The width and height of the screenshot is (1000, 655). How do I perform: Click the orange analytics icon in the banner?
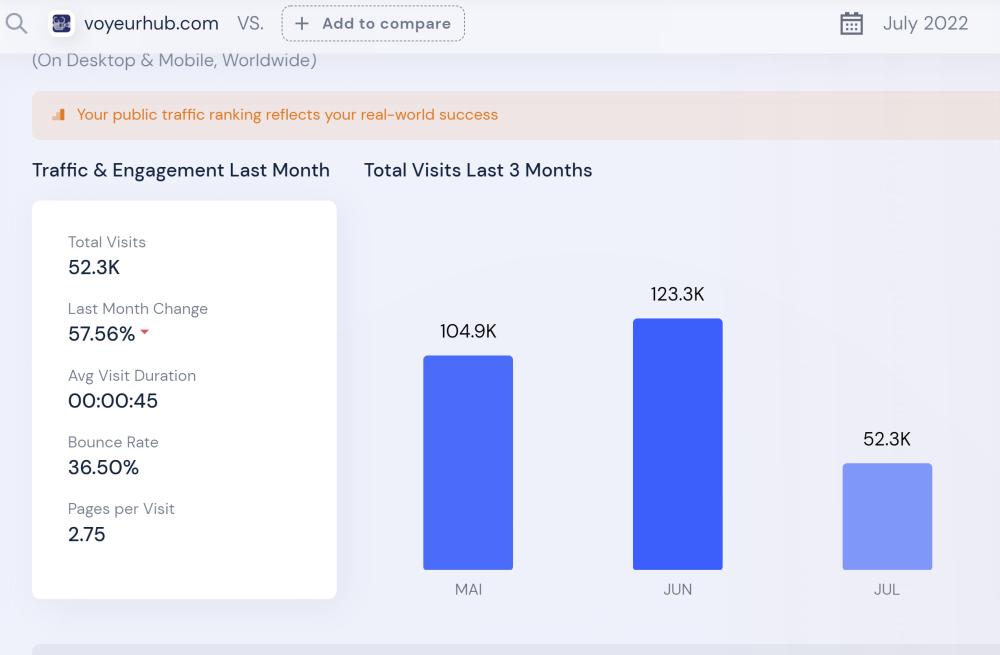click(58, 115)
